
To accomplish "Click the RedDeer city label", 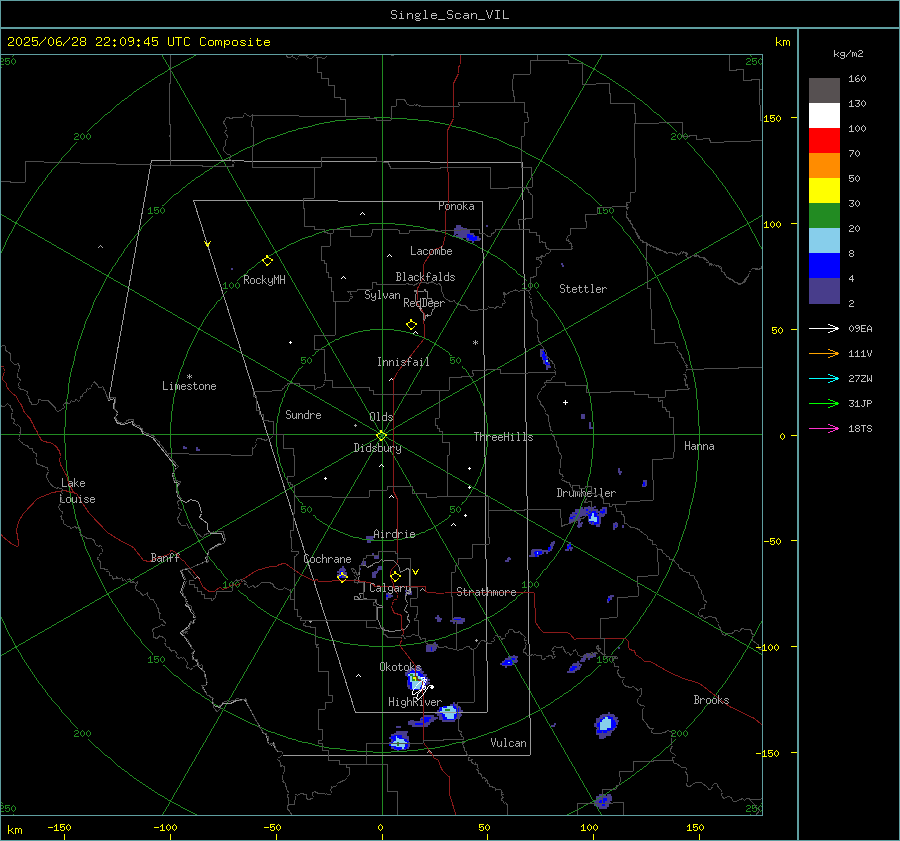I will click(424, 303).
